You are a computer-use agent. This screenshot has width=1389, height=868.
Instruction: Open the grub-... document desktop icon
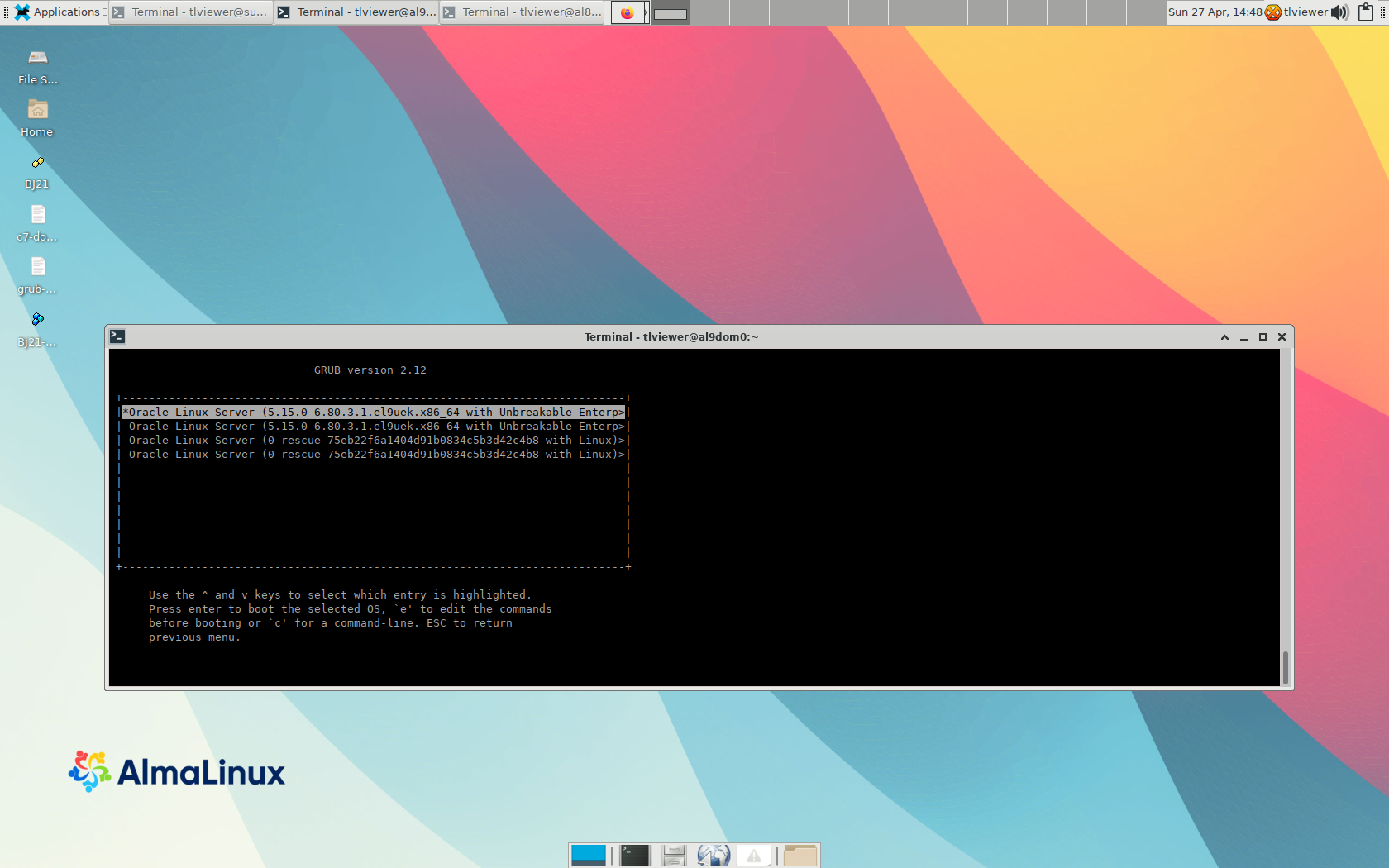point(37,275)
